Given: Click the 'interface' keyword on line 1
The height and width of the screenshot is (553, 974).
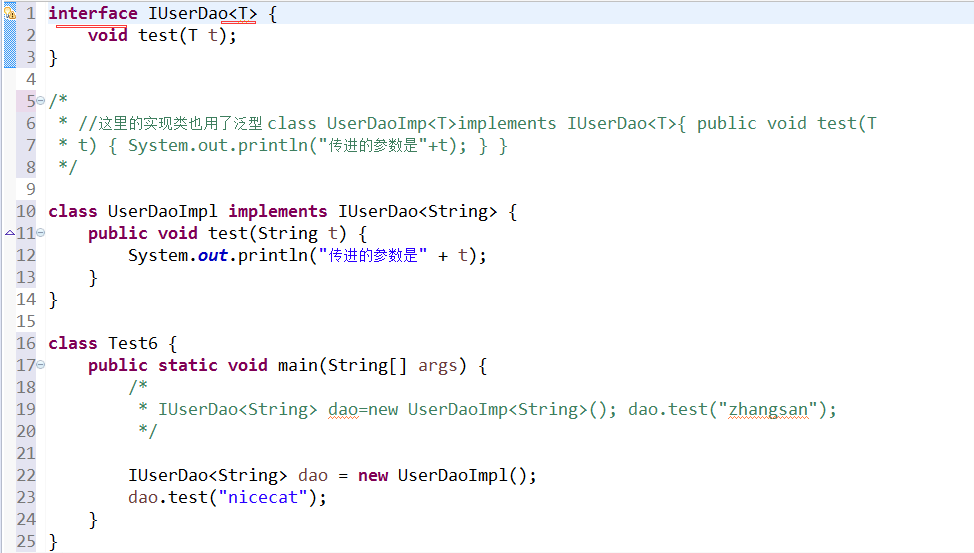Looking at the screenshot, I should (x=93, y=13).
